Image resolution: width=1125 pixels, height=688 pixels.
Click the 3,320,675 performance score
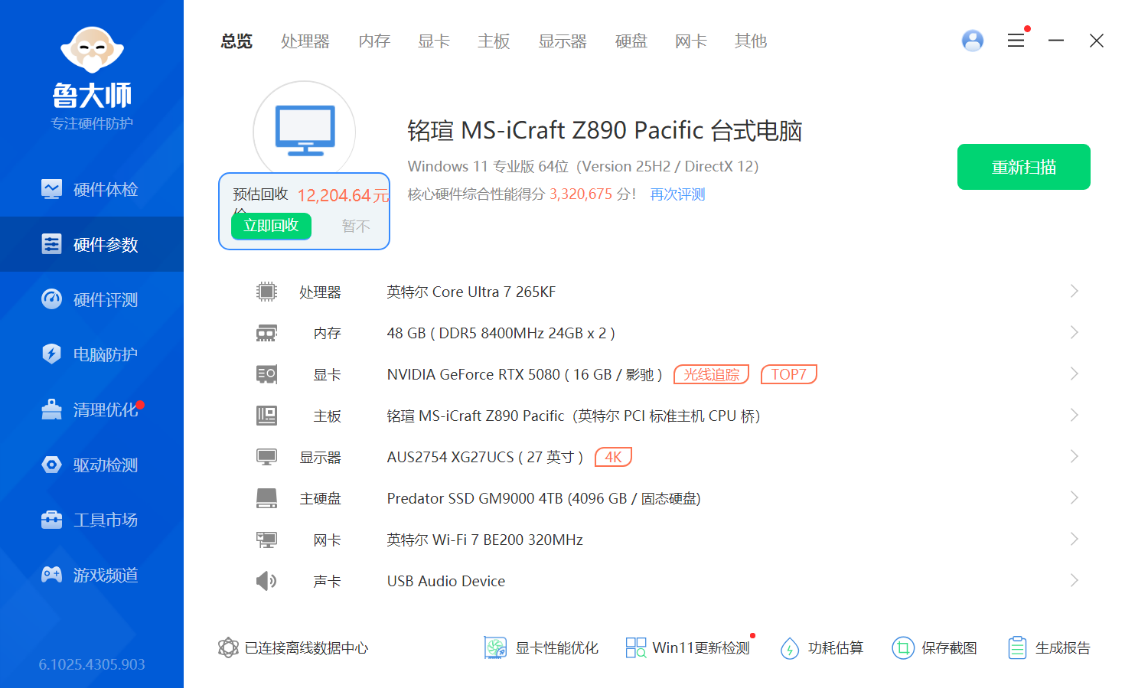[581, 194]
